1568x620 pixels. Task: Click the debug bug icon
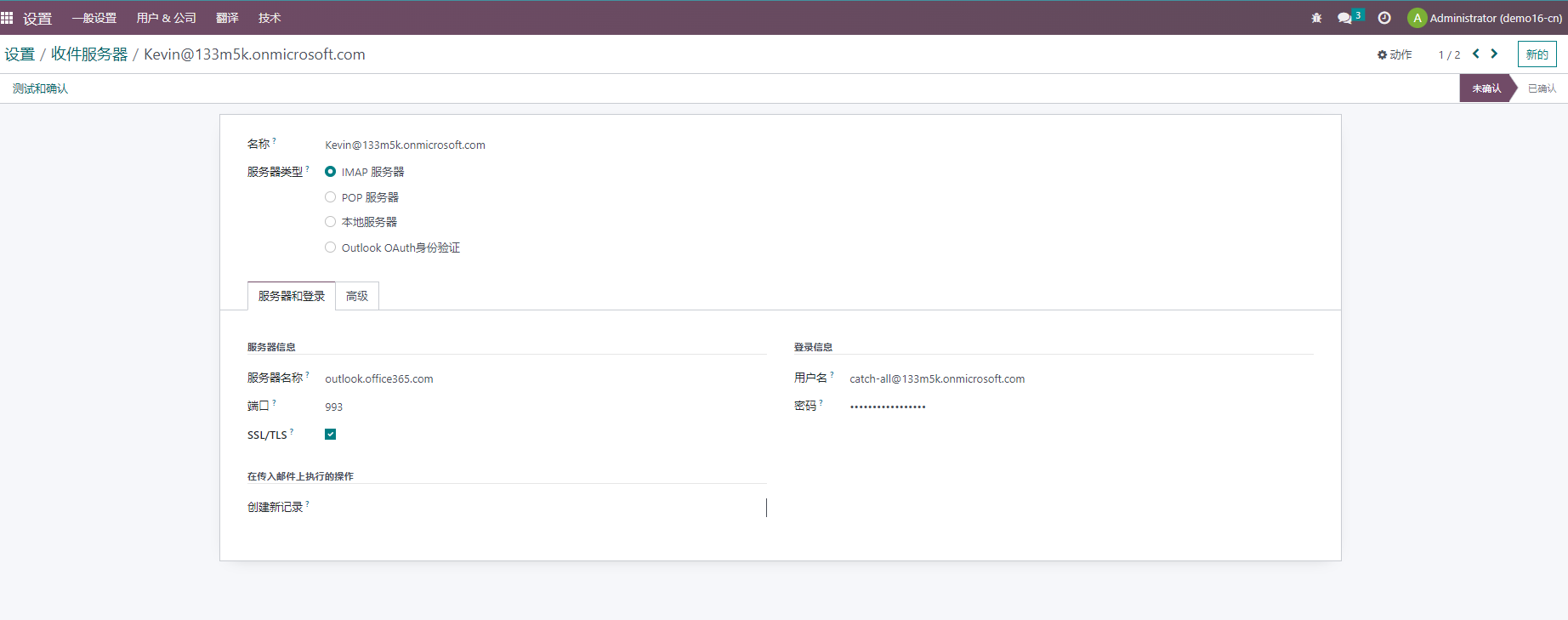pyautogui.click(x=1316, y=18)
